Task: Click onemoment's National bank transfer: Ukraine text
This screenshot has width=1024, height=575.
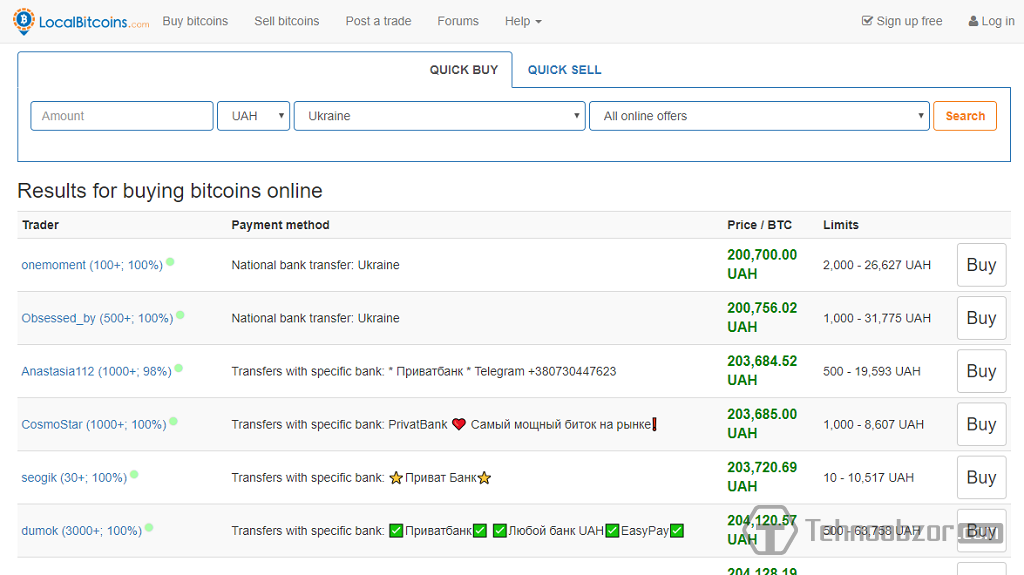Action: click(315, 265)
